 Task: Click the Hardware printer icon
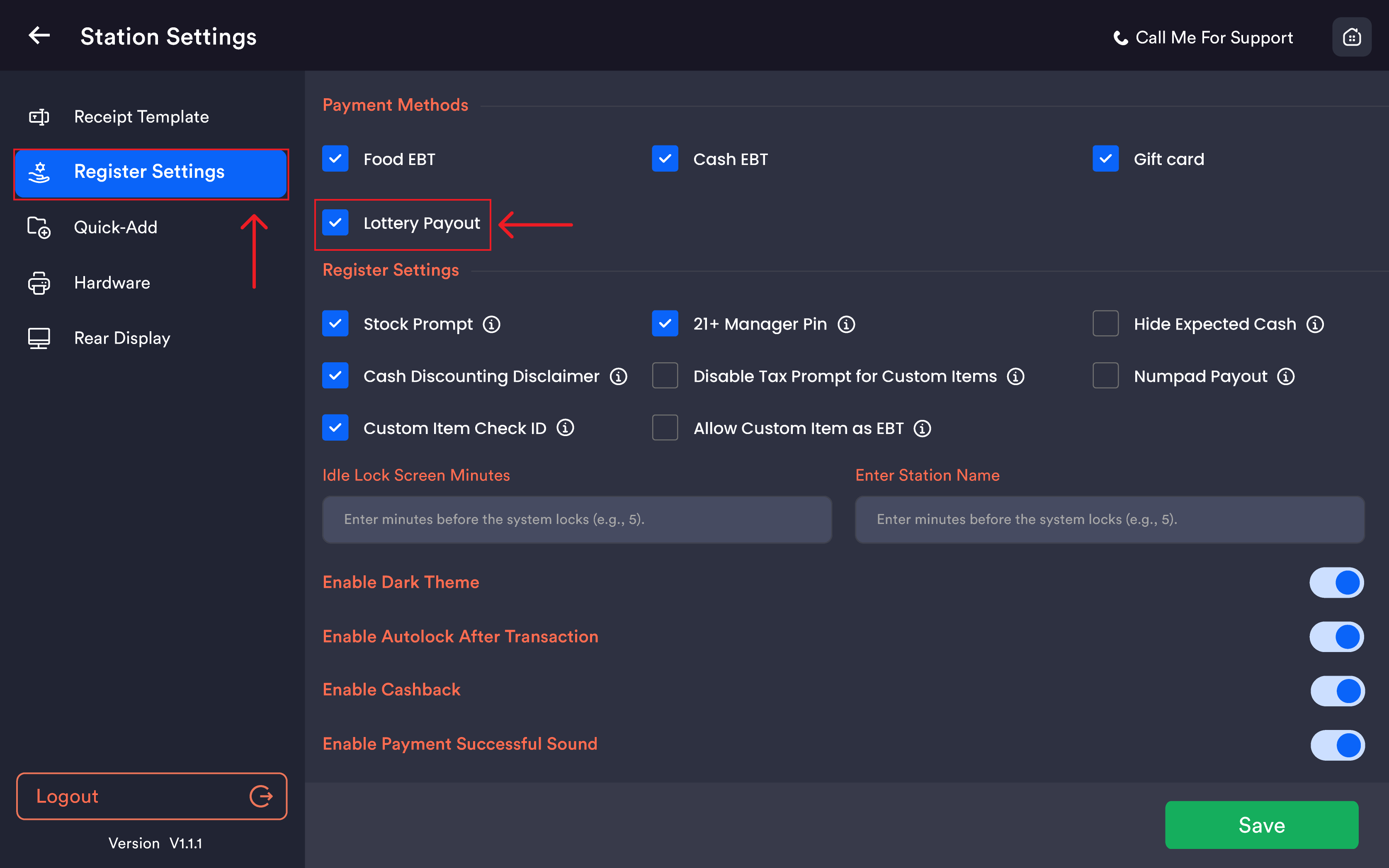coord(39,283)
